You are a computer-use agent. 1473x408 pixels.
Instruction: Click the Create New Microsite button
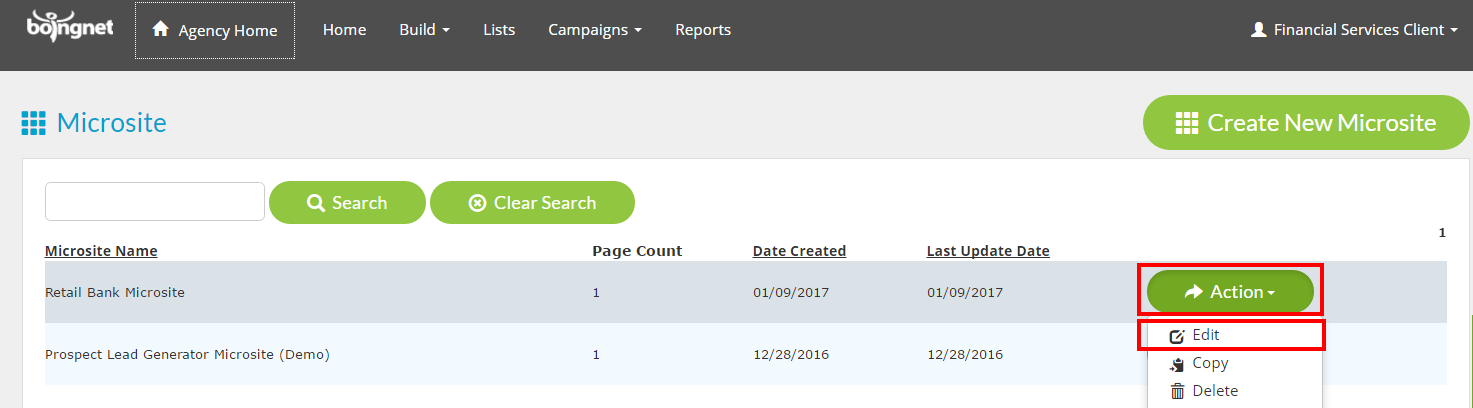coord(1306,123)
